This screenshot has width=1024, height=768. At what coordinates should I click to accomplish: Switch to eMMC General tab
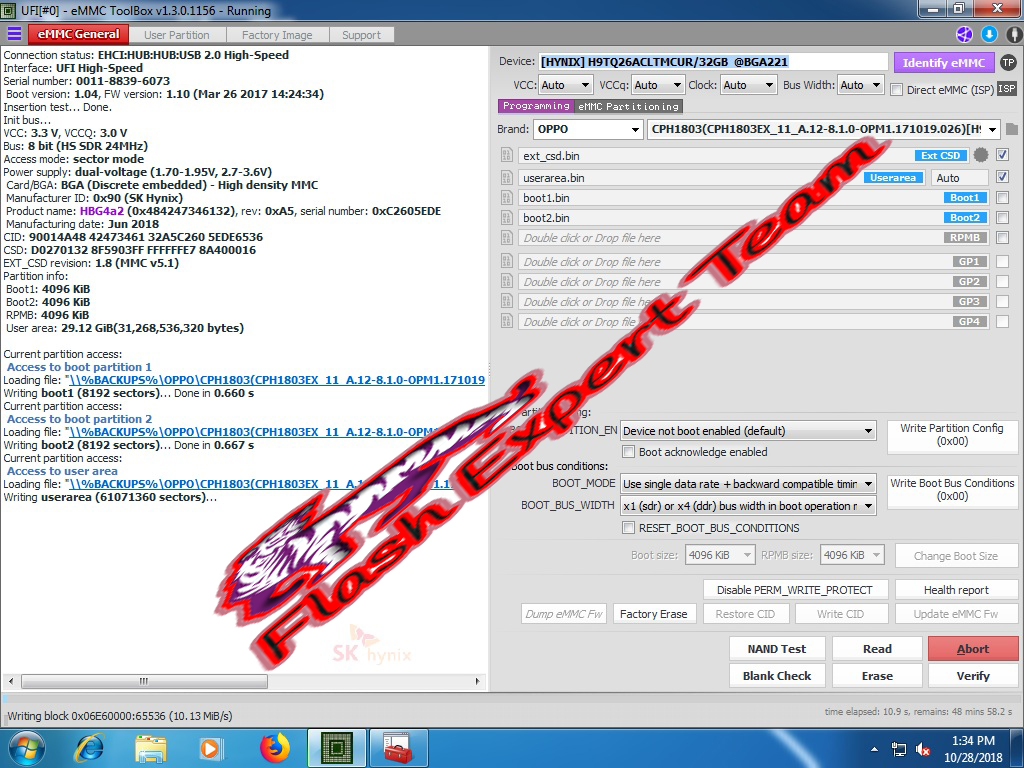[x=78, y=34]
